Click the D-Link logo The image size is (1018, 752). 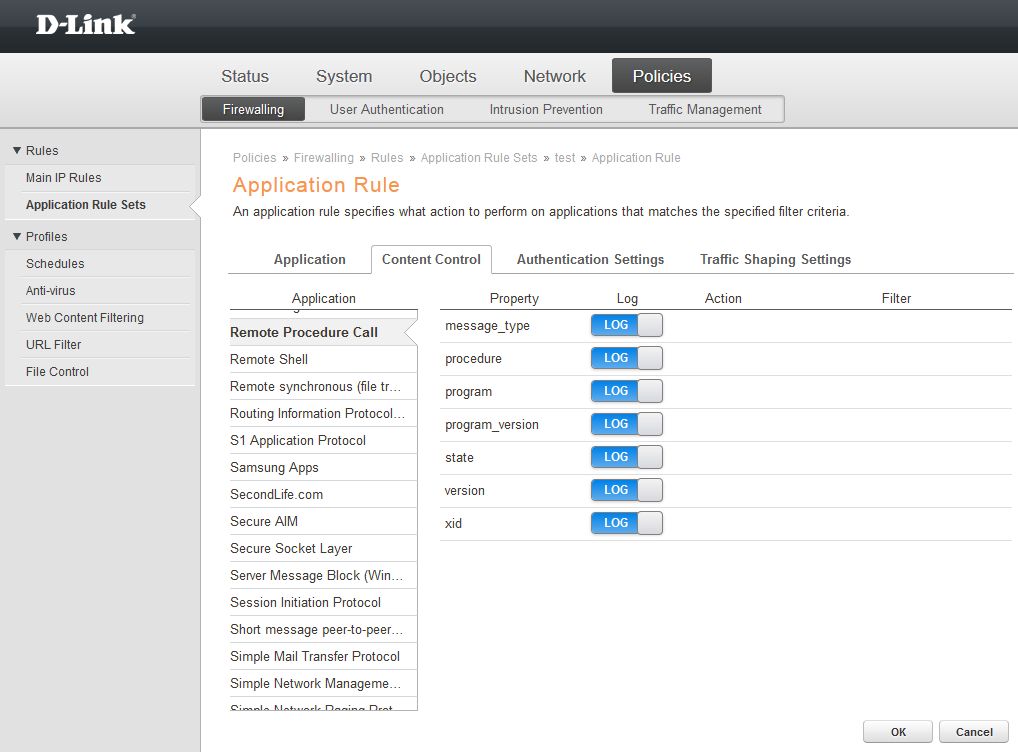pyautogui.click(x=85, y=25)
